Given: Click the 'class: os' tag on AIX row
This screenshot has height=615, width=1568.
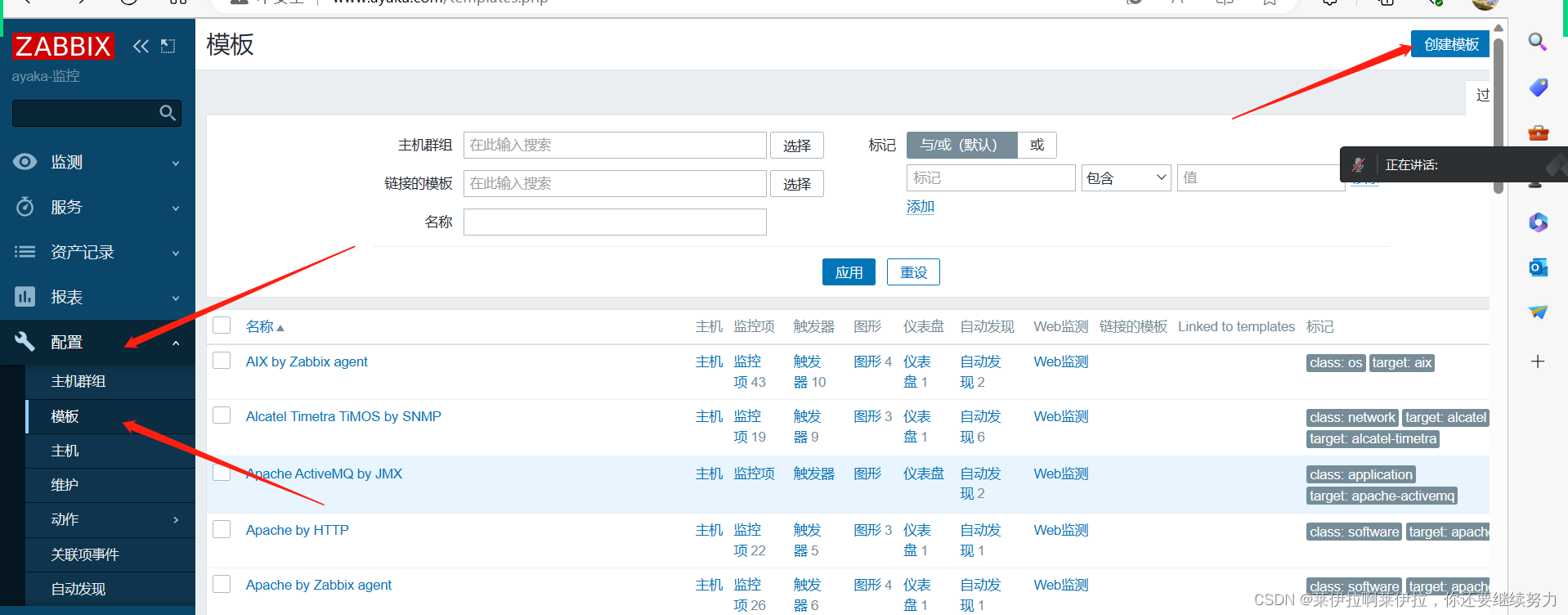Looking at the screenshot, I should pyautogui.click(x=1336, y=362).
